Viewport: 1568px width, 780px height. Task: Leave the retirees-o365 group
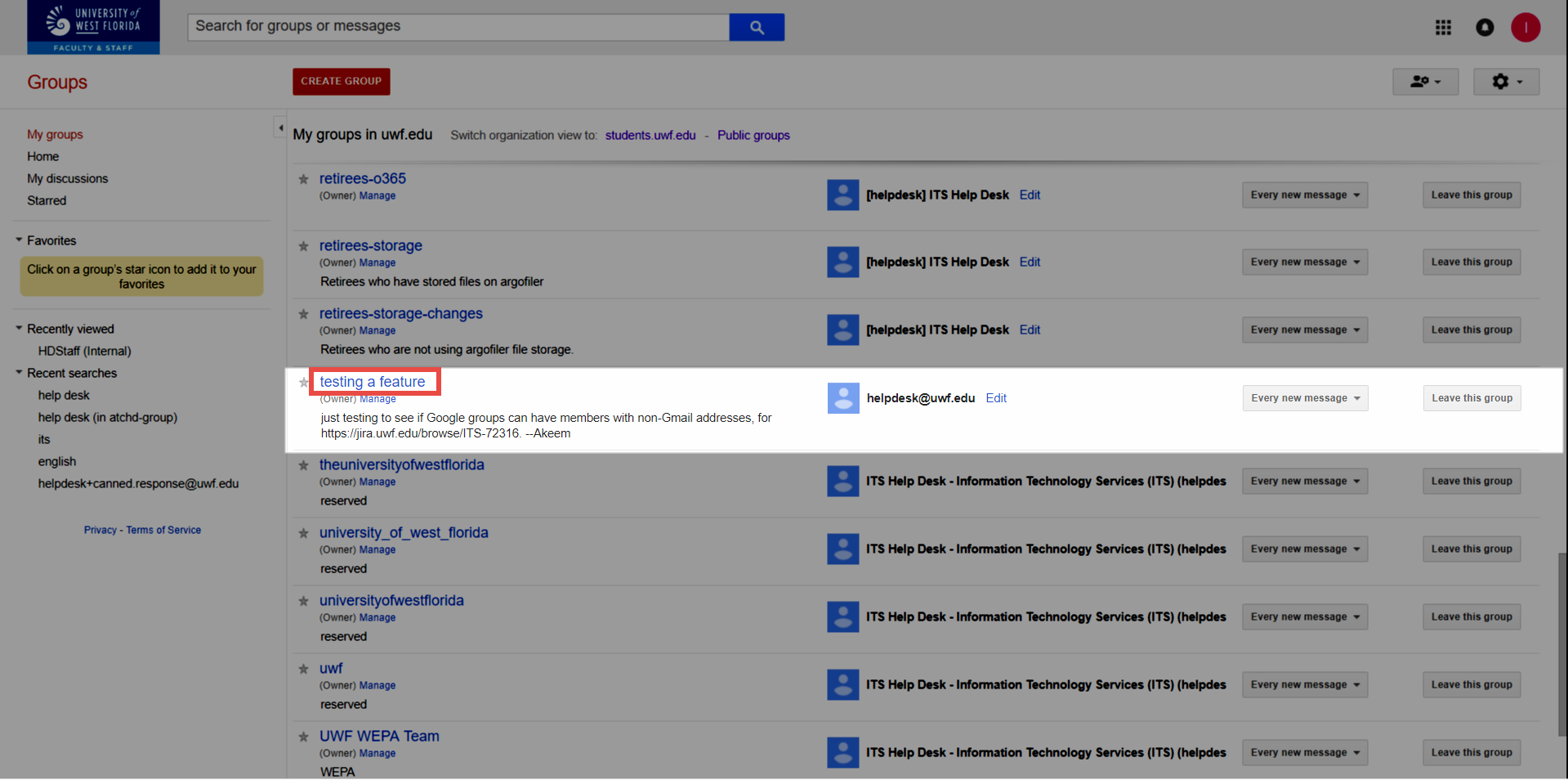click(1471, 195)
